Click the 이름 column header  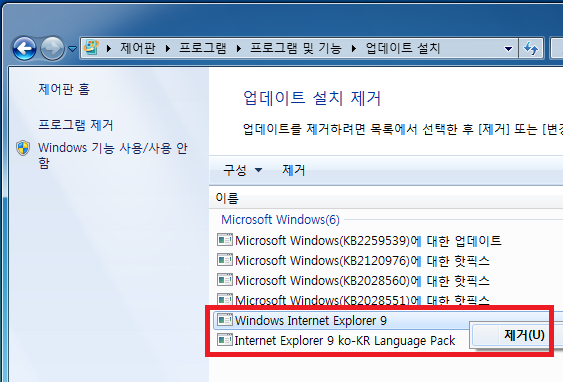227,198
